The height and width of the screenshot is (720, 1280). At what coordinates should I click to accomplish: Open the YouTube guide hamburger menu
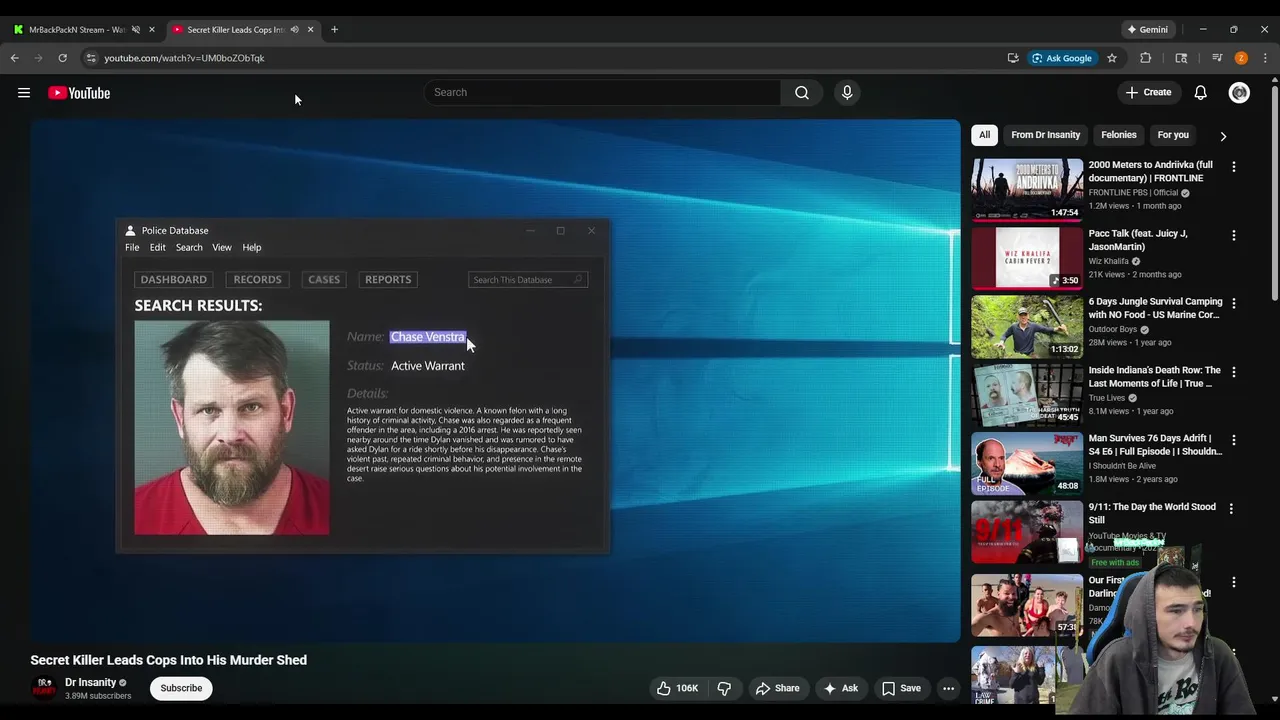point(24,93)
